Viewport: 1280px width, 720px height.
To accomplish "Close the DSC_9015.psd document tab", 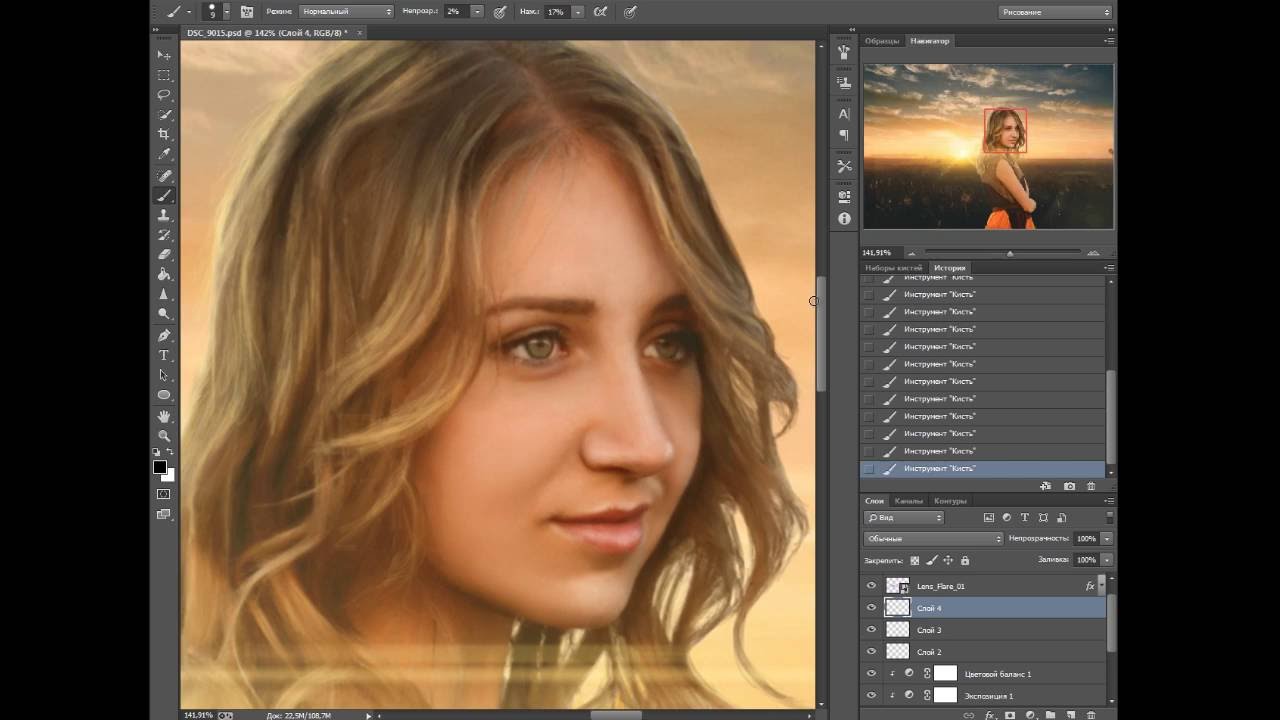I will point(360,33).
